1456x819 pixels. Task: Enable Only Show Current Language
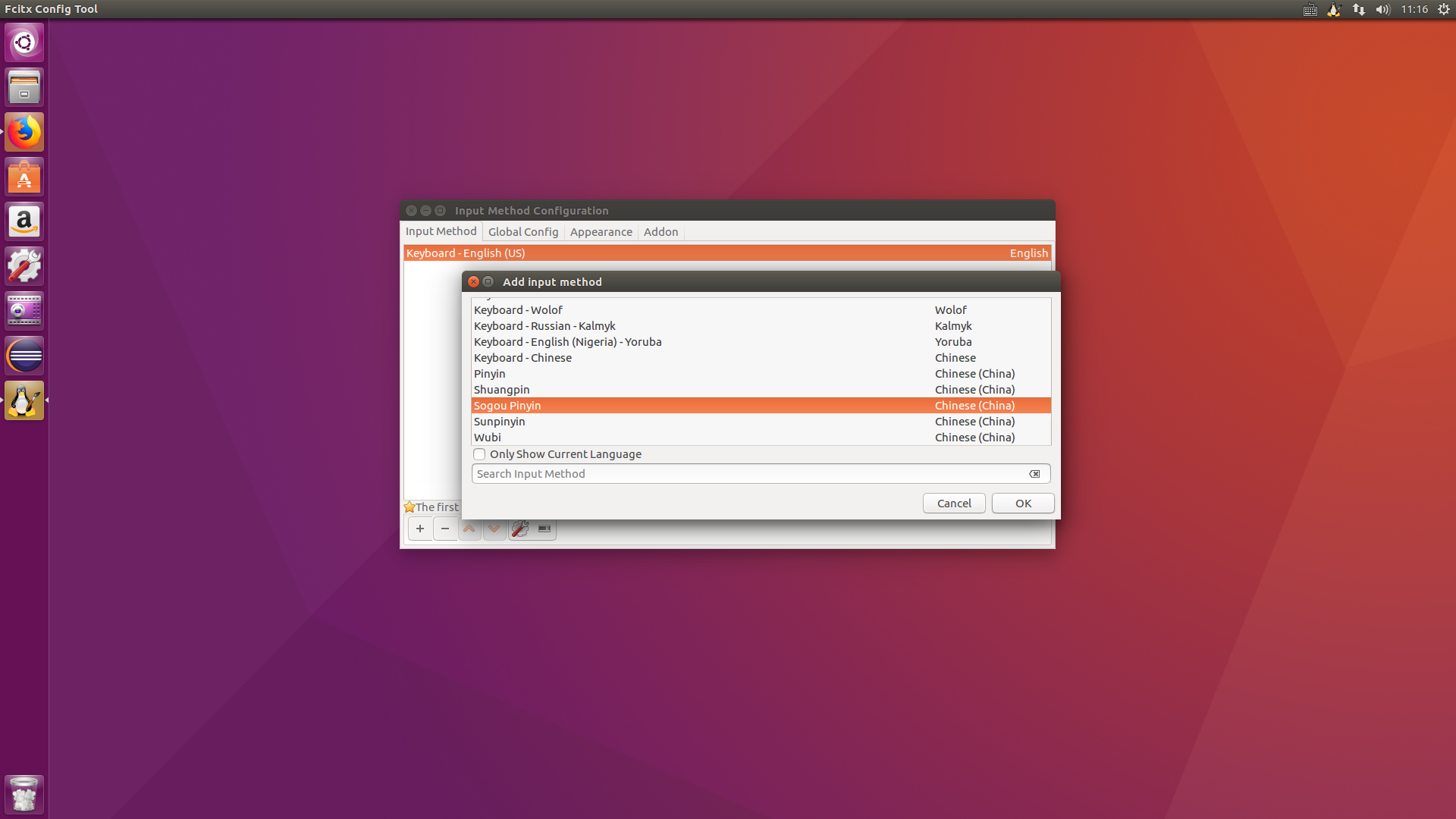click(479, 453)
